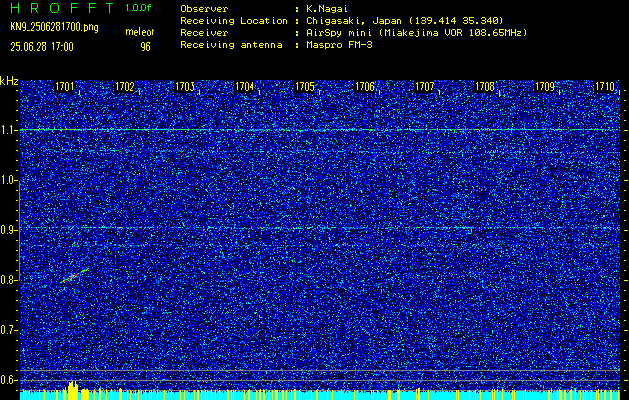
Task: Click the 0.7 frequency axis label
Action: [7, 330]
